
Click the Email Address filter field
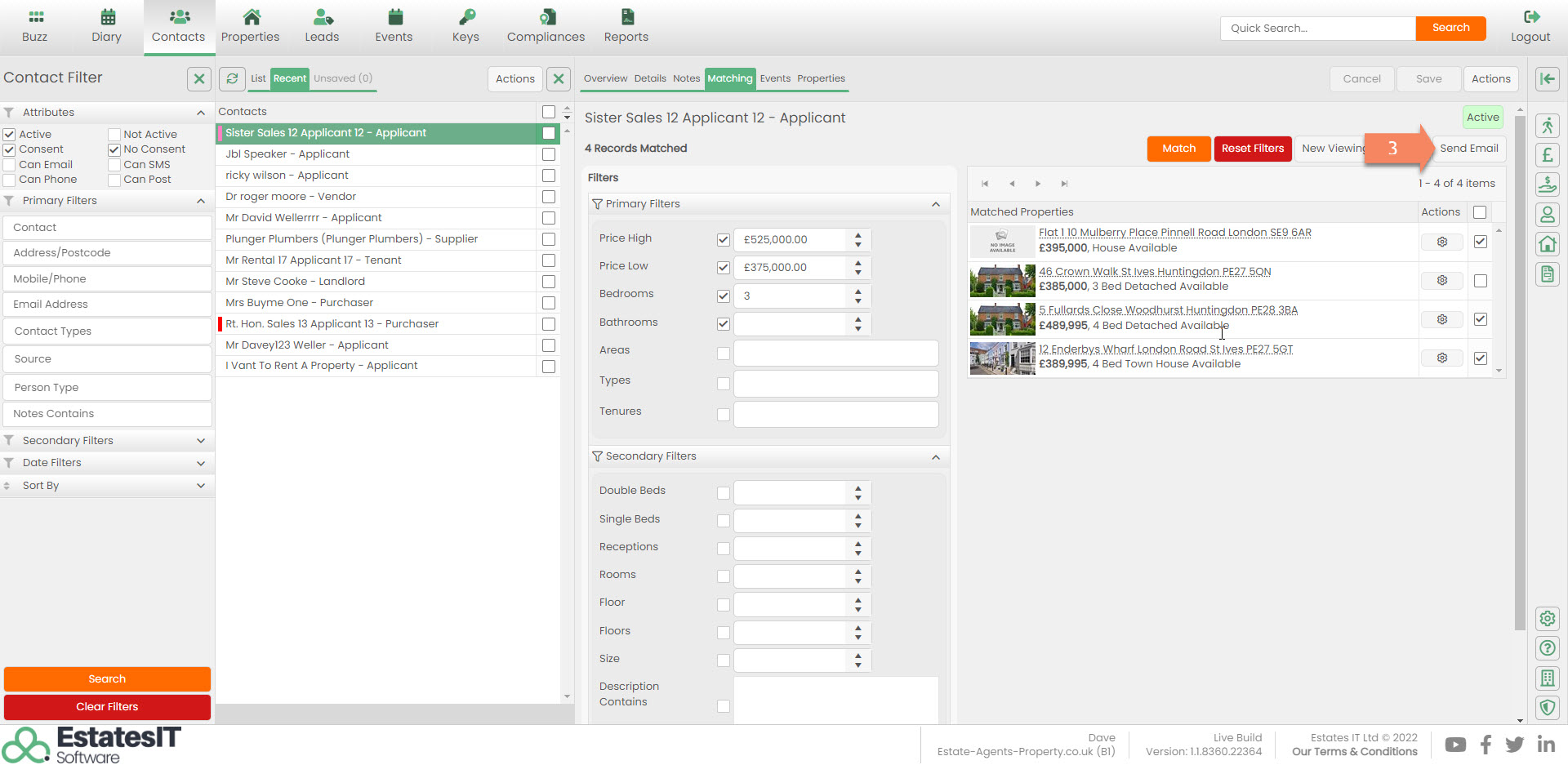coord(107,305)
